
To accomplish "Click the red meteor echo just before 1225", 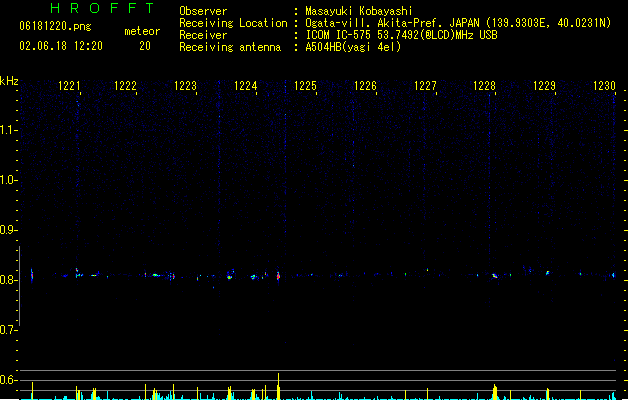I will [278, 276].
